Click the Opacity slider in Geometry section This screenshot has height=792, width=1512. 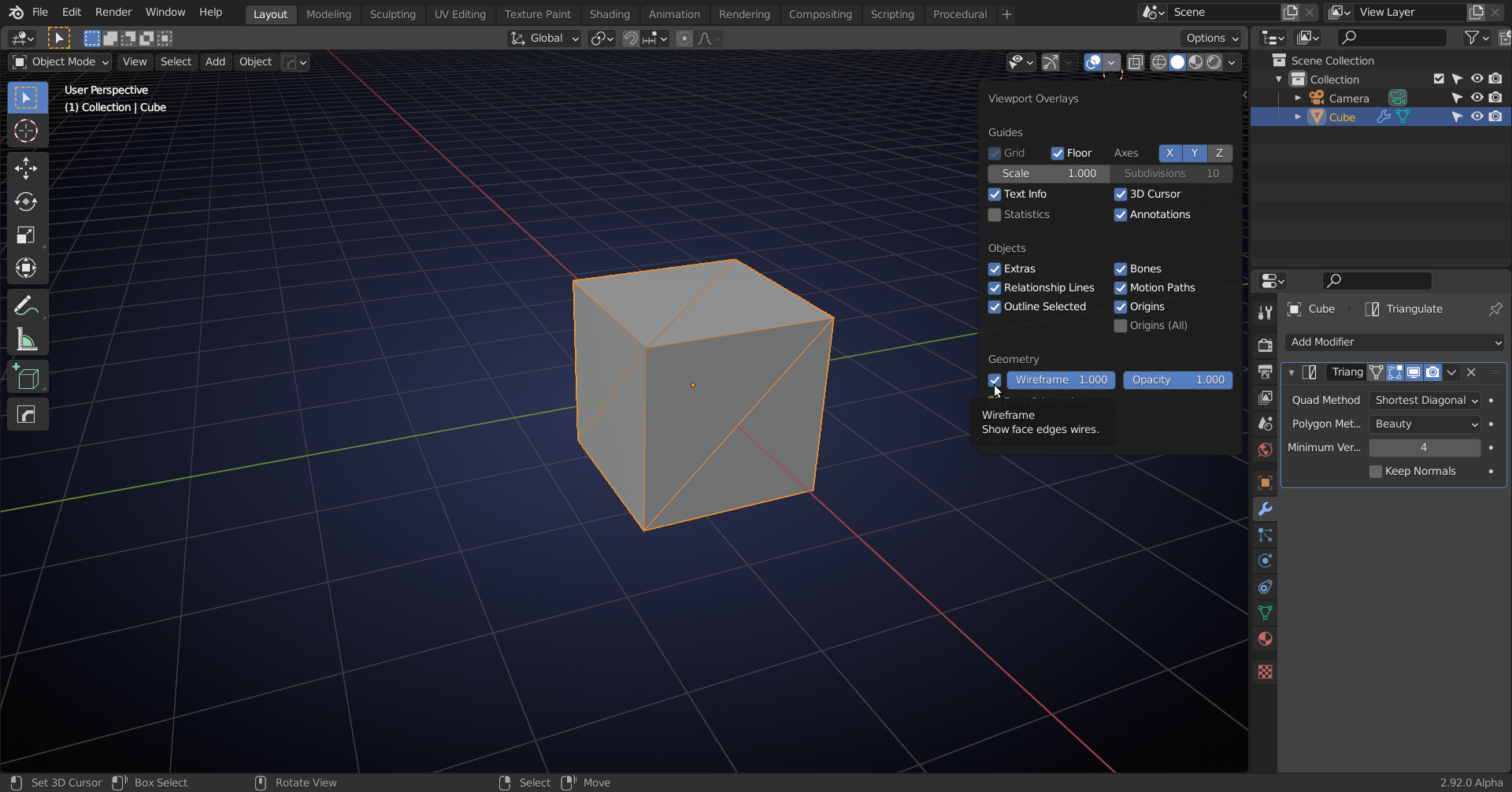coord(1177,379)
